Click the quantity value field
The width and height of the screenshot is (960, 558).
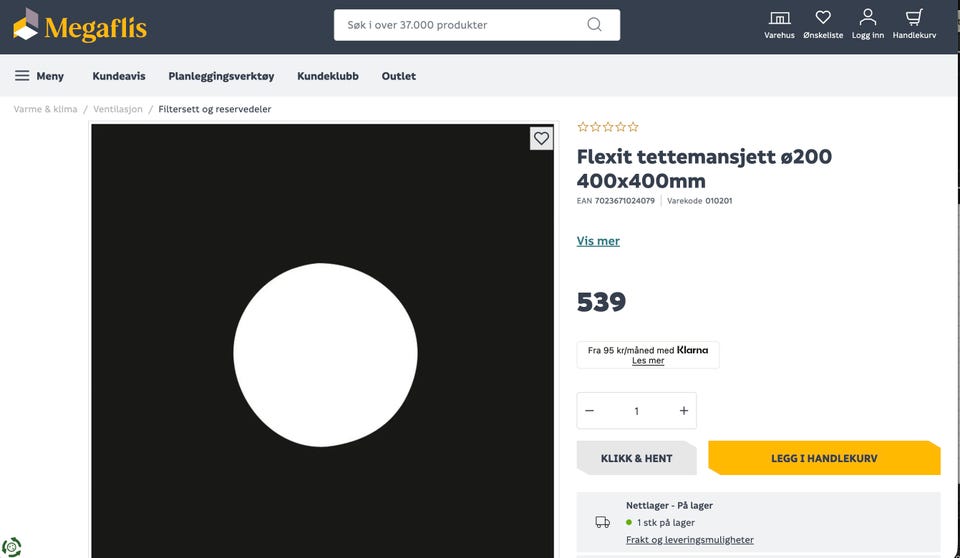click(x=637, y=411)
